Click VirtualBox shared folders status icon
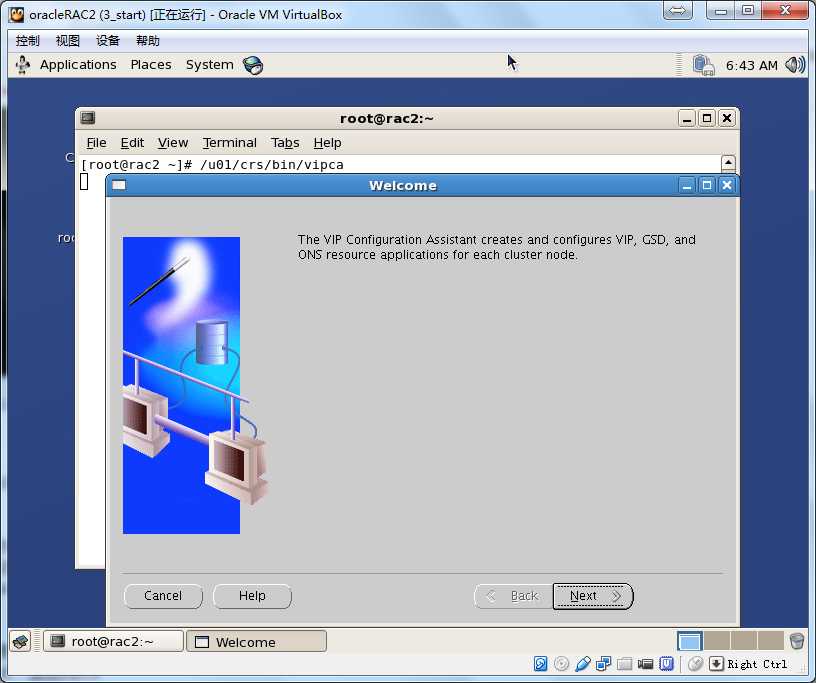This screenshot has width=816, height=683. [624, 664]
